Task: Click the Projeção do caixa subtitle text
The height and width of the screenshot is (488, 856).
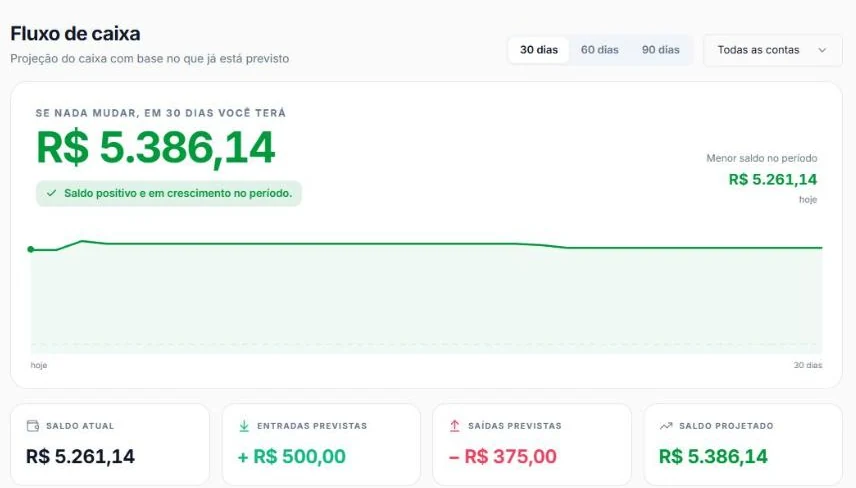Action: (x=150, y=59)
